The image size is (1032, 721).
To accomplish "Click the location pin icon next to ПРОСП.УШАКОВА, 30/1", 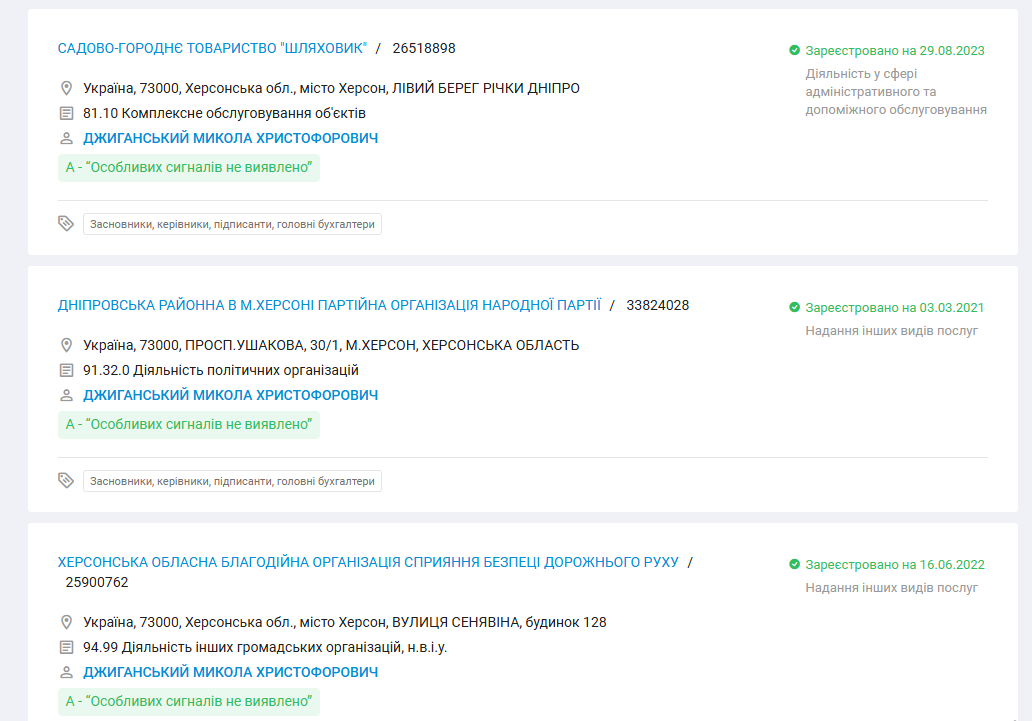I will point(67,345).
